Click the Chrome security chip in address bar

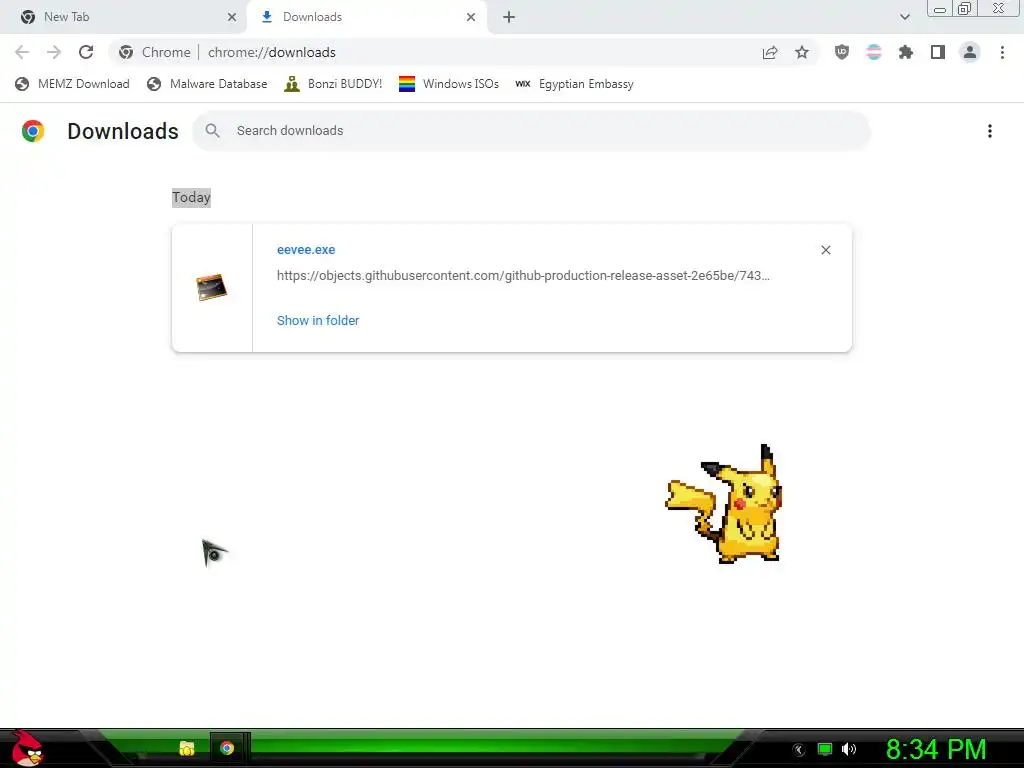[x=155, y=52]
